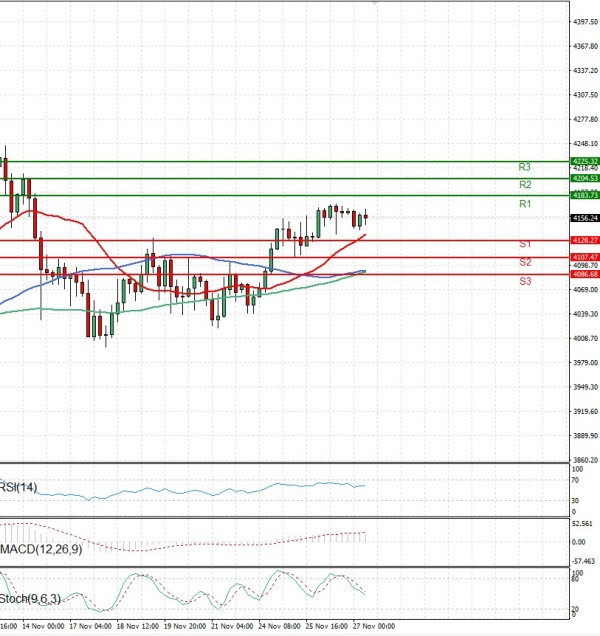Select the 4183.73 green price tag
The height and width of the screenshot is (636, 600).
point(584,195)
